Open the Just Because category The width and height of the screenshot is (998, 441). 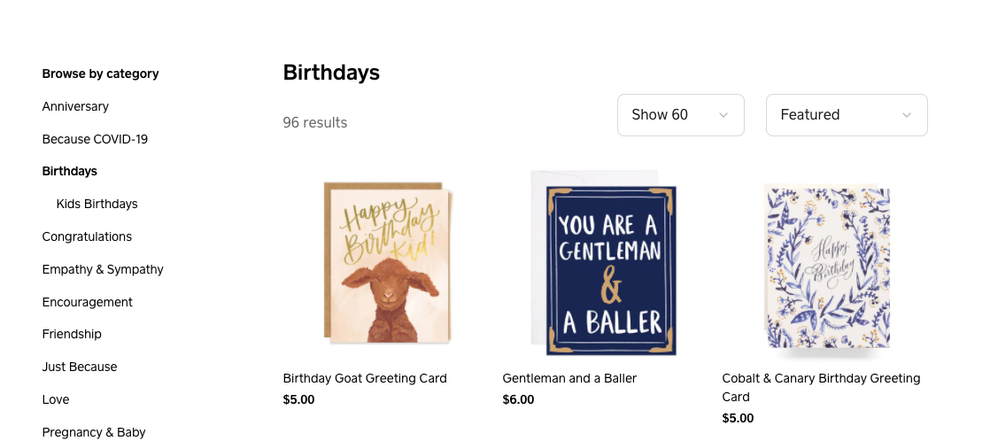(x=79, y=367)
